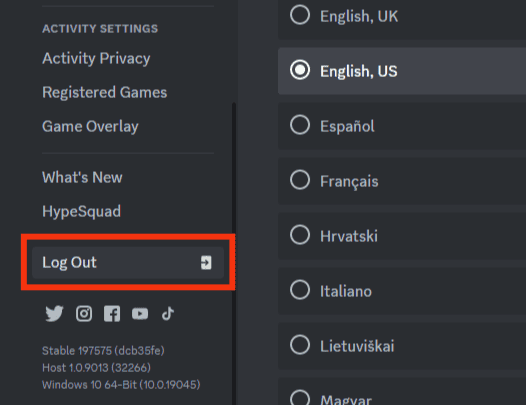
Task: Pick Italiano language option
Action: coord(402,291)
